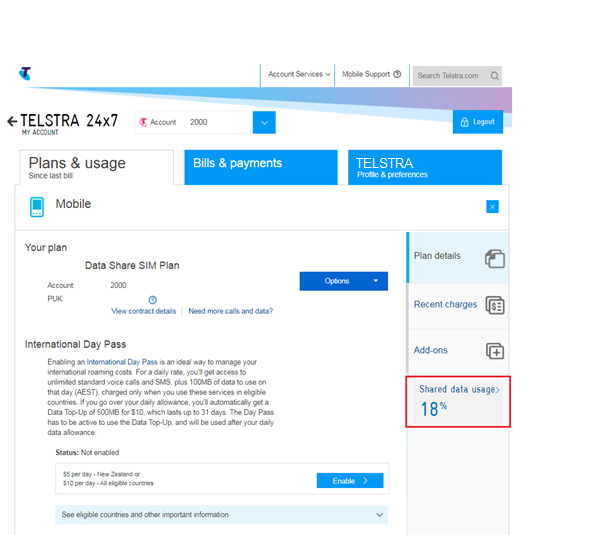Click the Mobile Support help icon
Viewport: 602px width, 535px height.
coord(397,74)
